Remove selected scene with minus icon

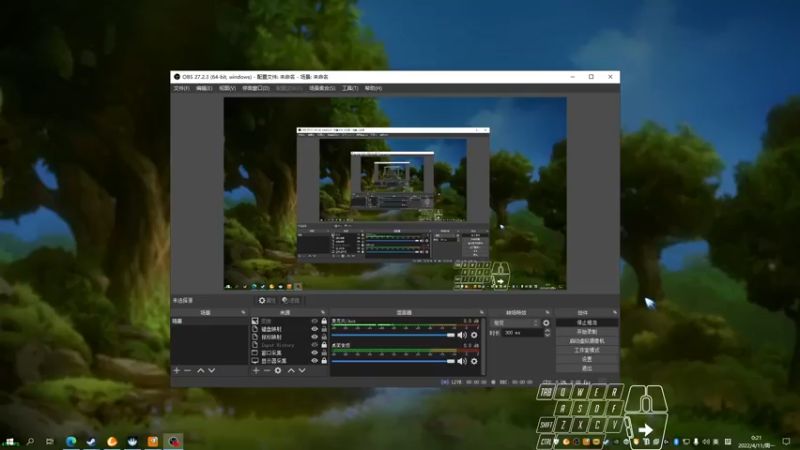187,370
